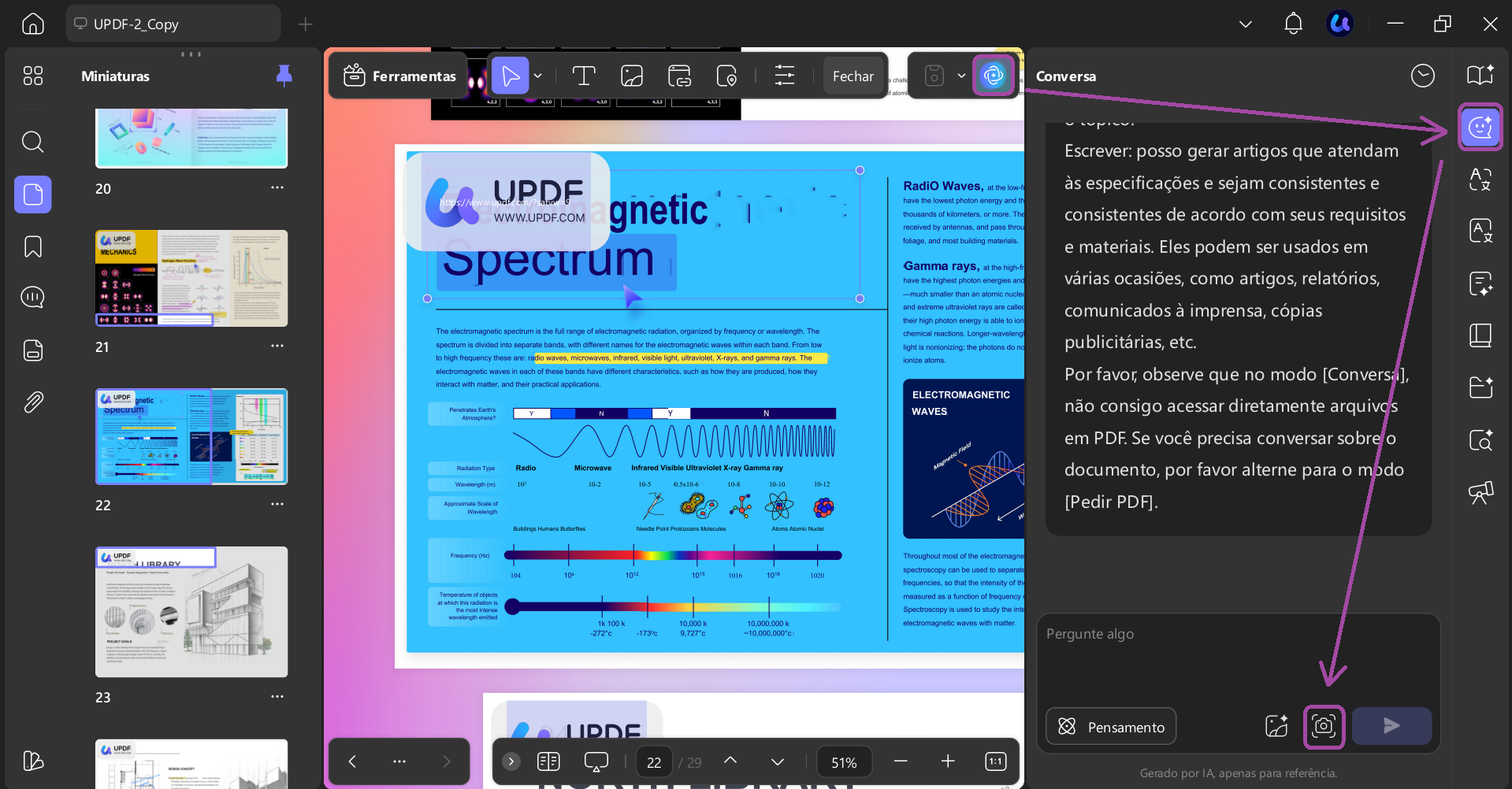Select the cursor selection tool
Viewport: 1512px width, 789px height.
tap(511, 76)
